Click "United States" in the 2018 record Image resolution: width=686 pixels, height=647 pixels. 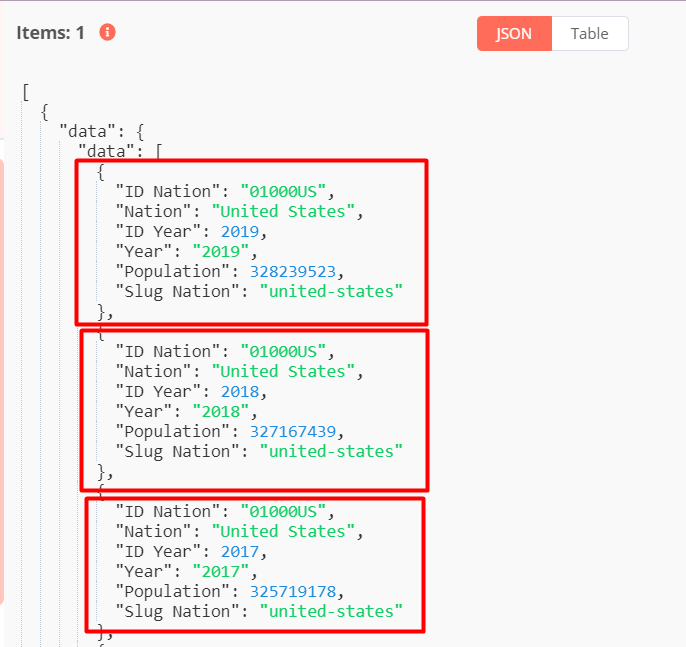point(287,371)
